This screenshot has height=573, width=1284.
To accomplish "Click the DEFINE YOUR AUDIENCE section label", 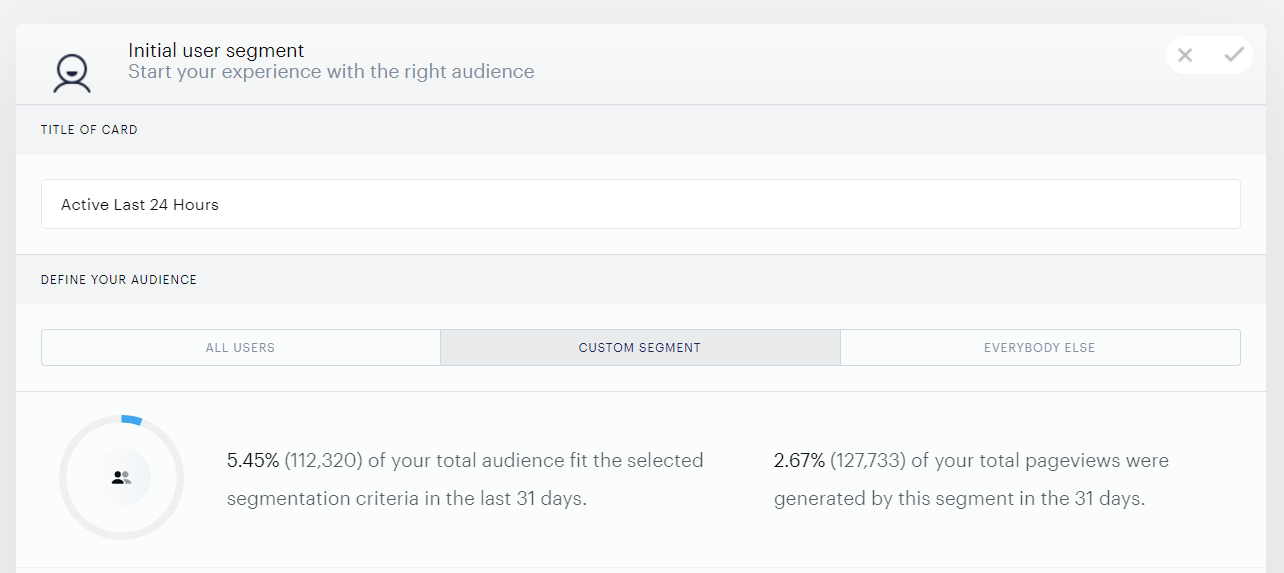I will pos(119,280).
